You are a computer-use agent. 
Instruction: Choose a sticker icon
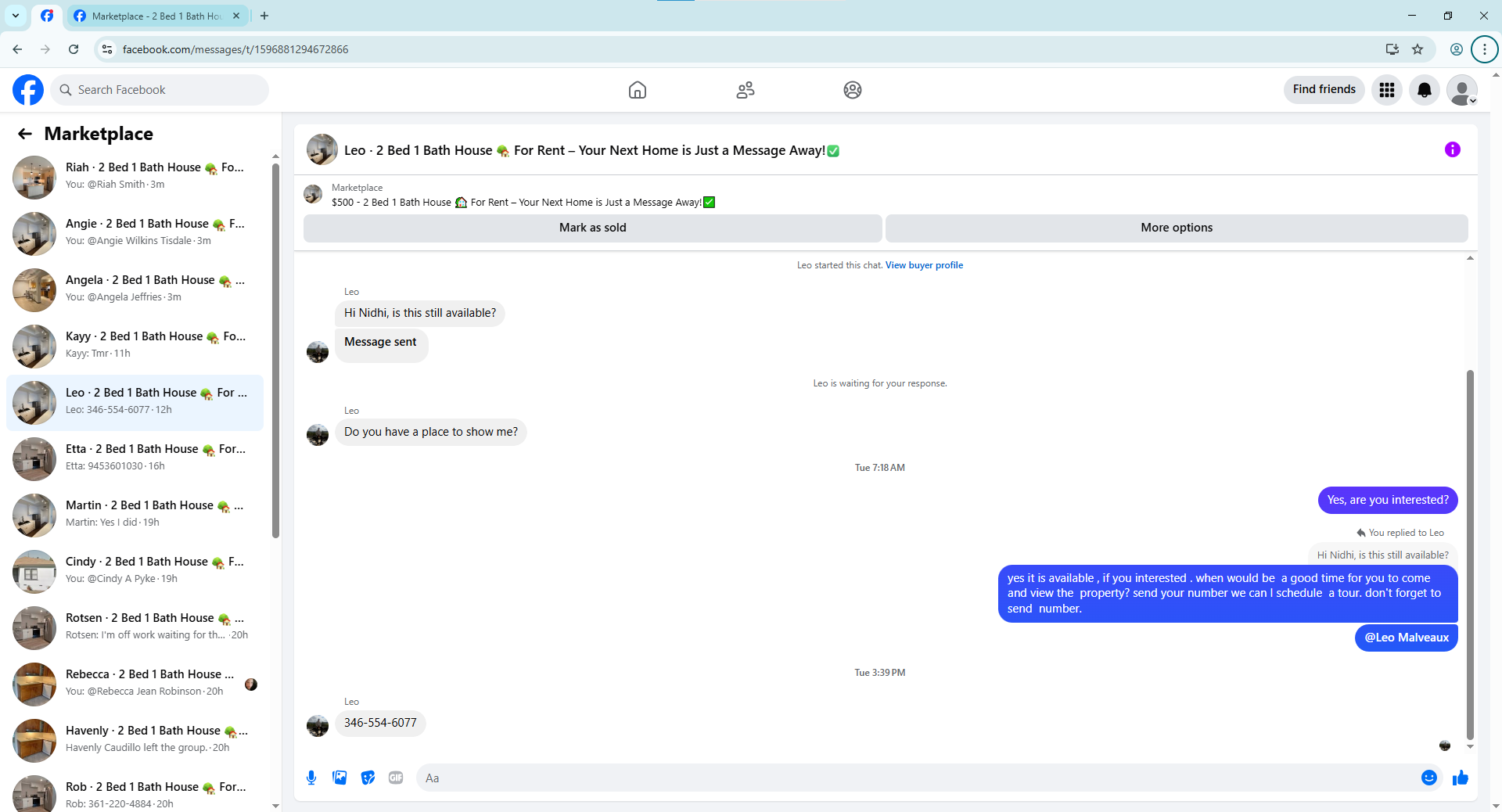(368, 778)
